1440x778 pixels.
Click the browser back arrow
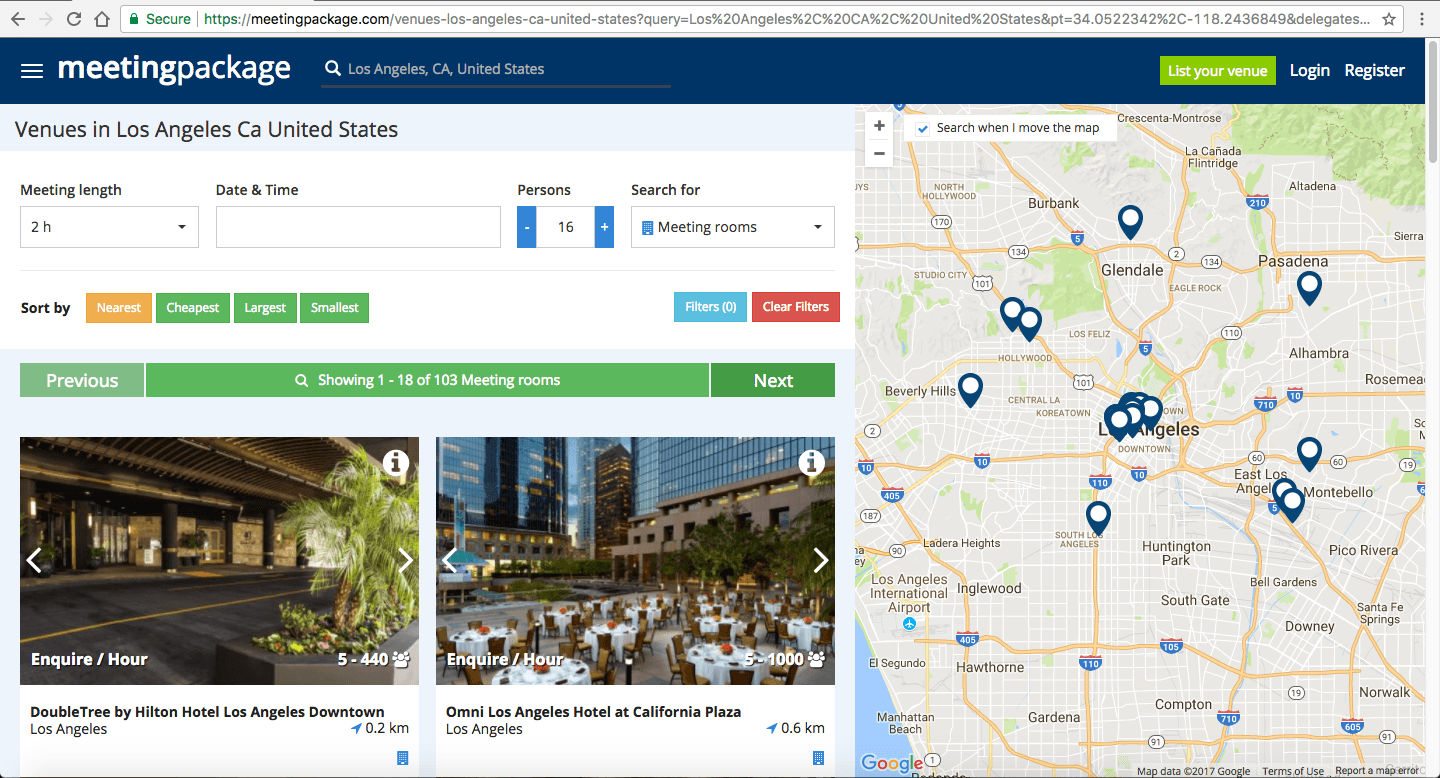click(17, 19)
